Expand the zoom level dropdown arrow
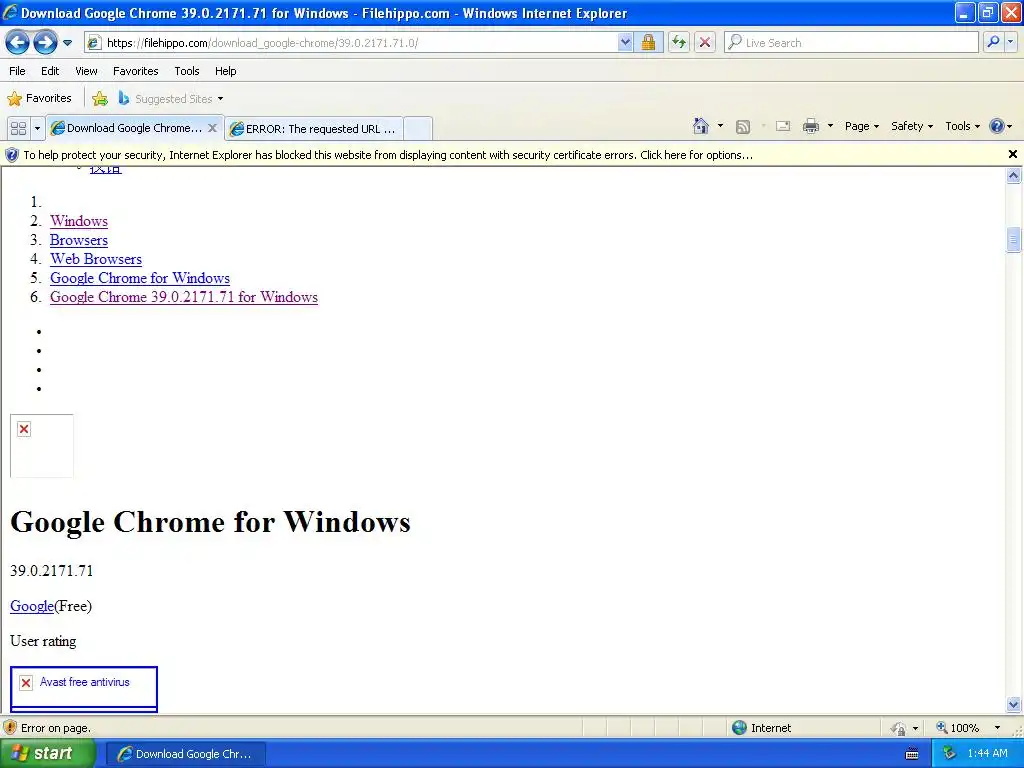1024x768 pixels. point(997,728)
